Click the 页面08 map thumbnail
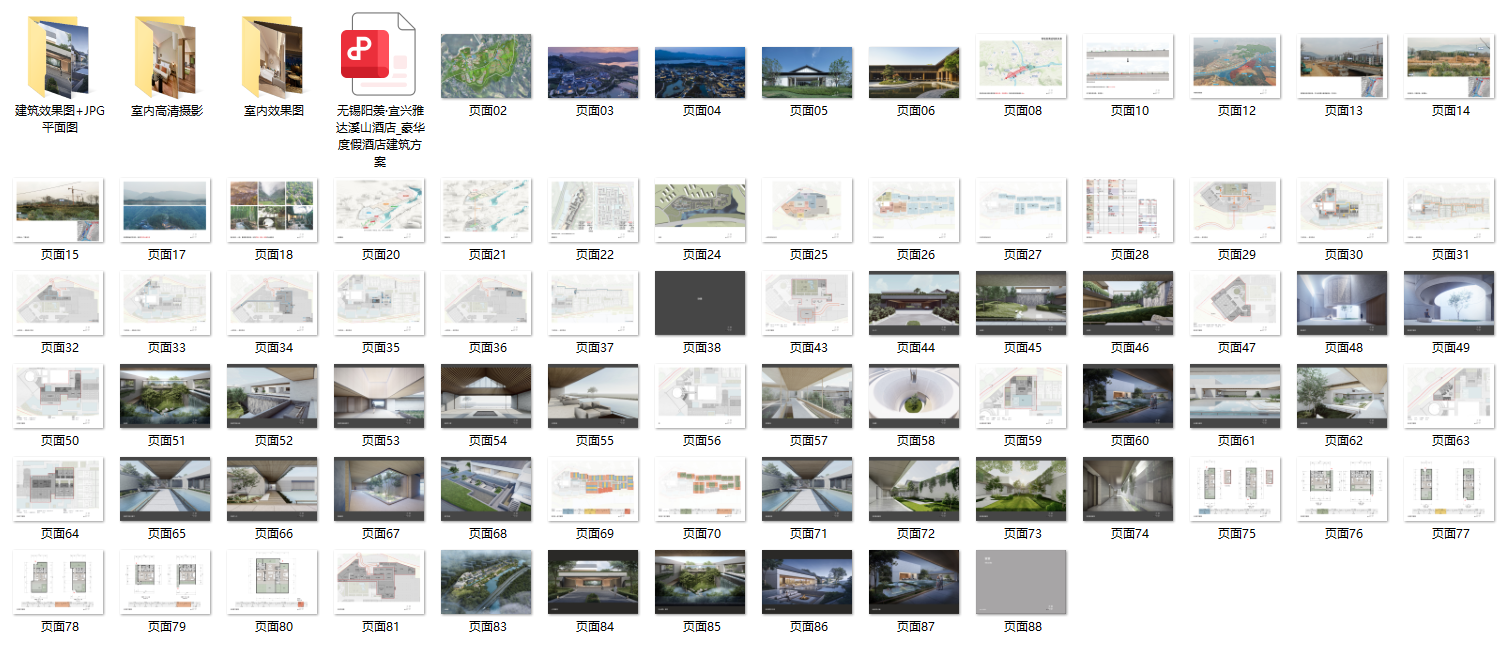The width and height of the screenshot is (1501, 652). point(1021,68)
